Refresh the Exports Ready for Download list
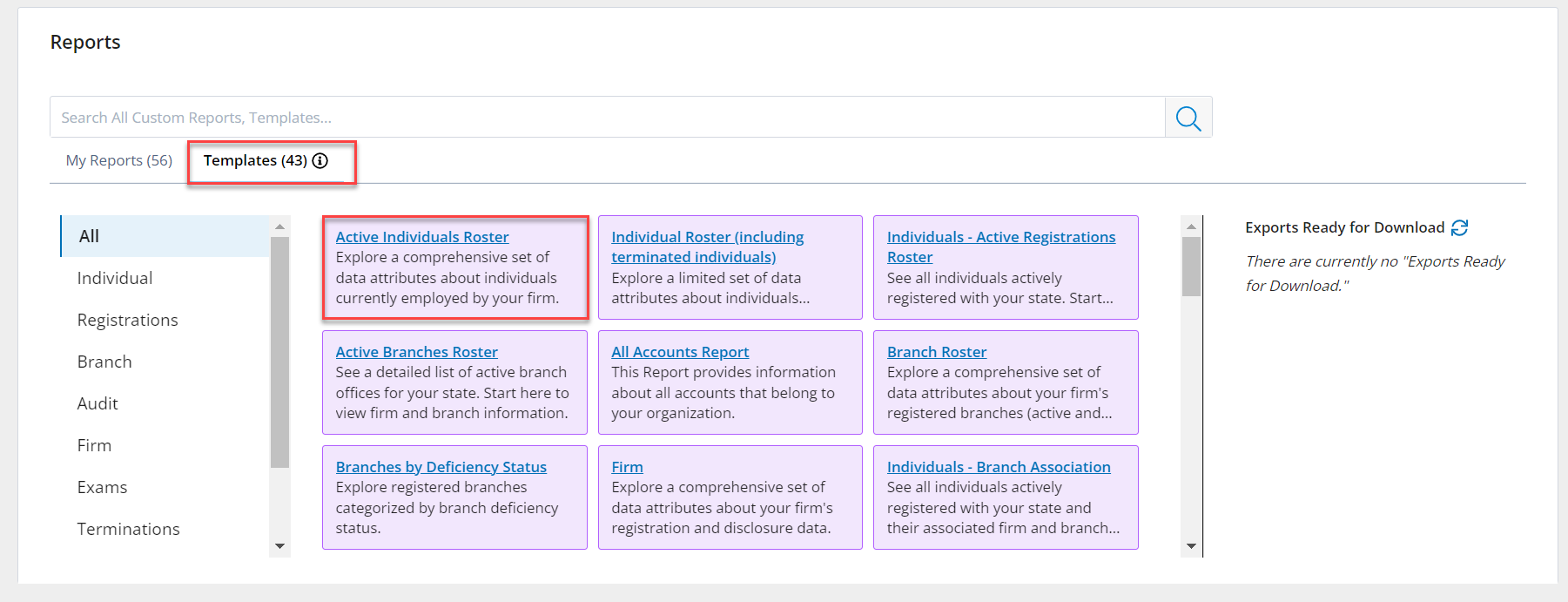Image resolution: width=1568 pixels, height=602 pixels. click(x=1460, y=227)
